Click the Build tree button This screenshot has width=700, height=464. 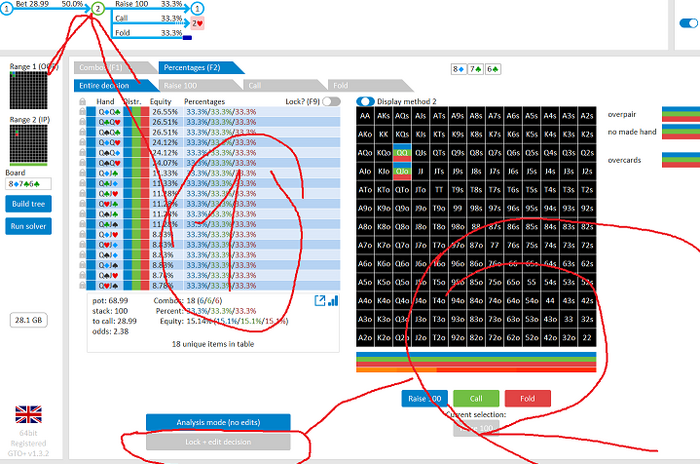coord(29,204)
